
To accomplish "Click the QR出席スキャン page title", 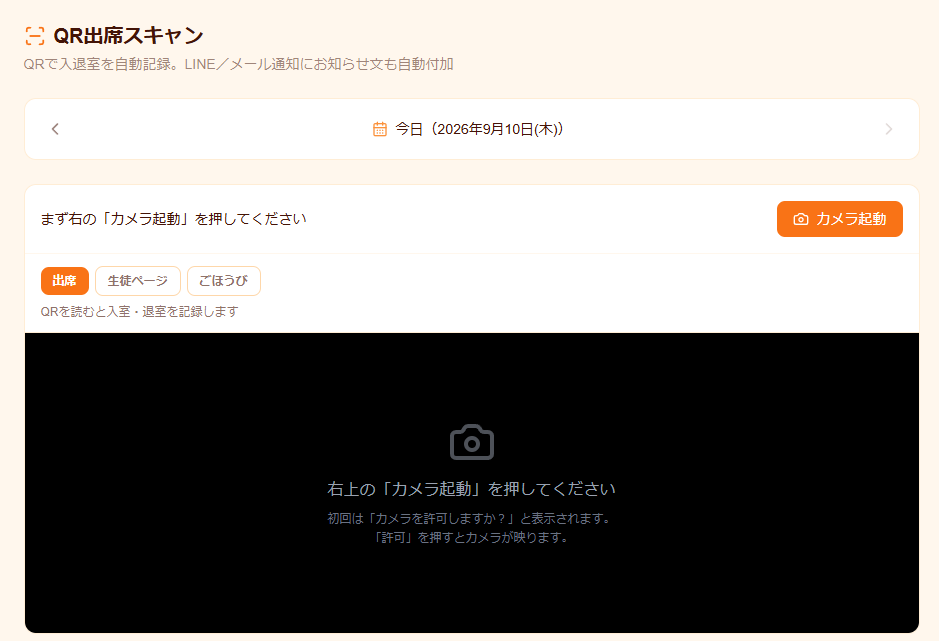I will coord(129,36).
